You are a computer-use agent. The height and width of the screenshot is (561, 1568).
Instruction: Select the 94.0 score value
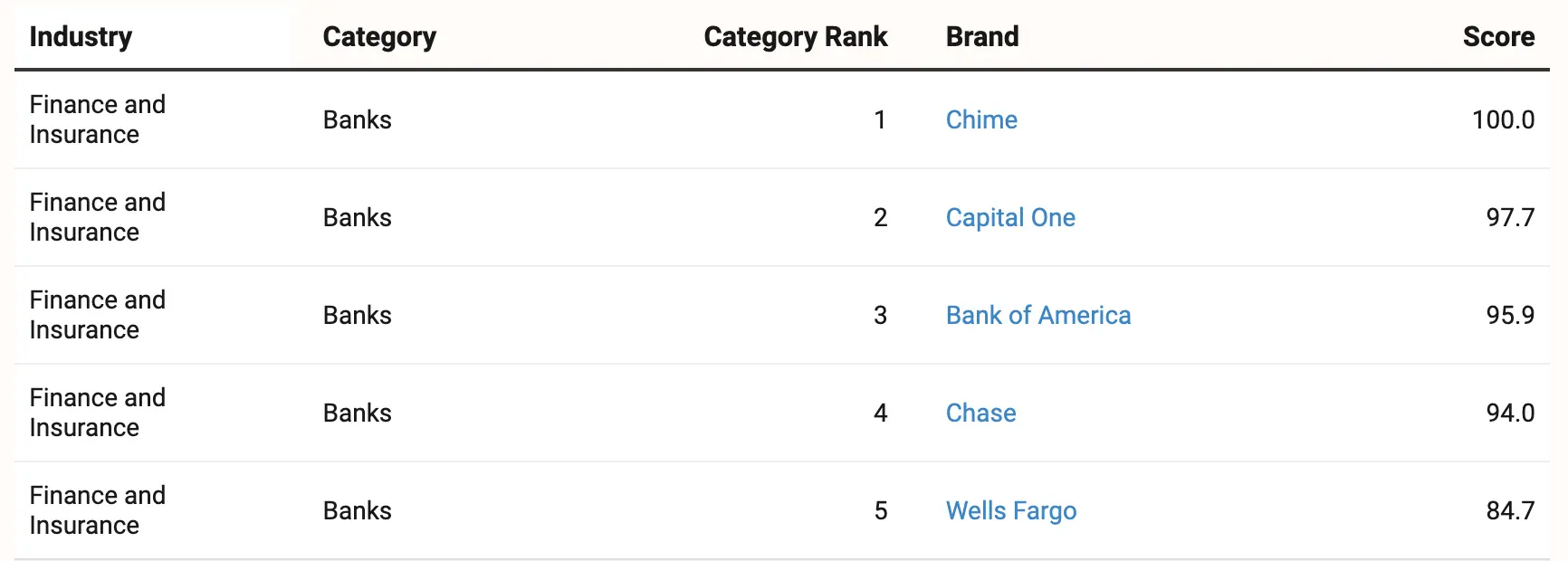pyautogui.click(x=1510, y=413)
